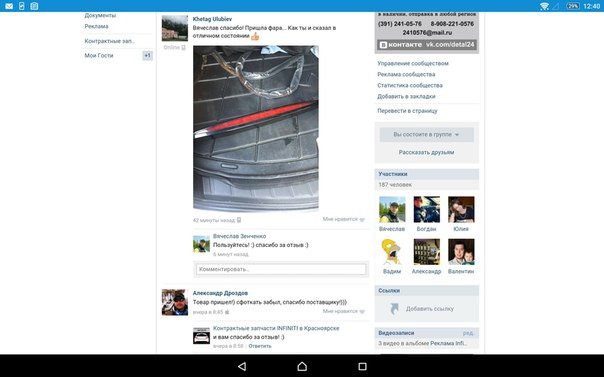Image resolution: width=604 pixels, height=377 pixels.
Task: Open Мои Гости in the left menu
Action: [99, 55]
